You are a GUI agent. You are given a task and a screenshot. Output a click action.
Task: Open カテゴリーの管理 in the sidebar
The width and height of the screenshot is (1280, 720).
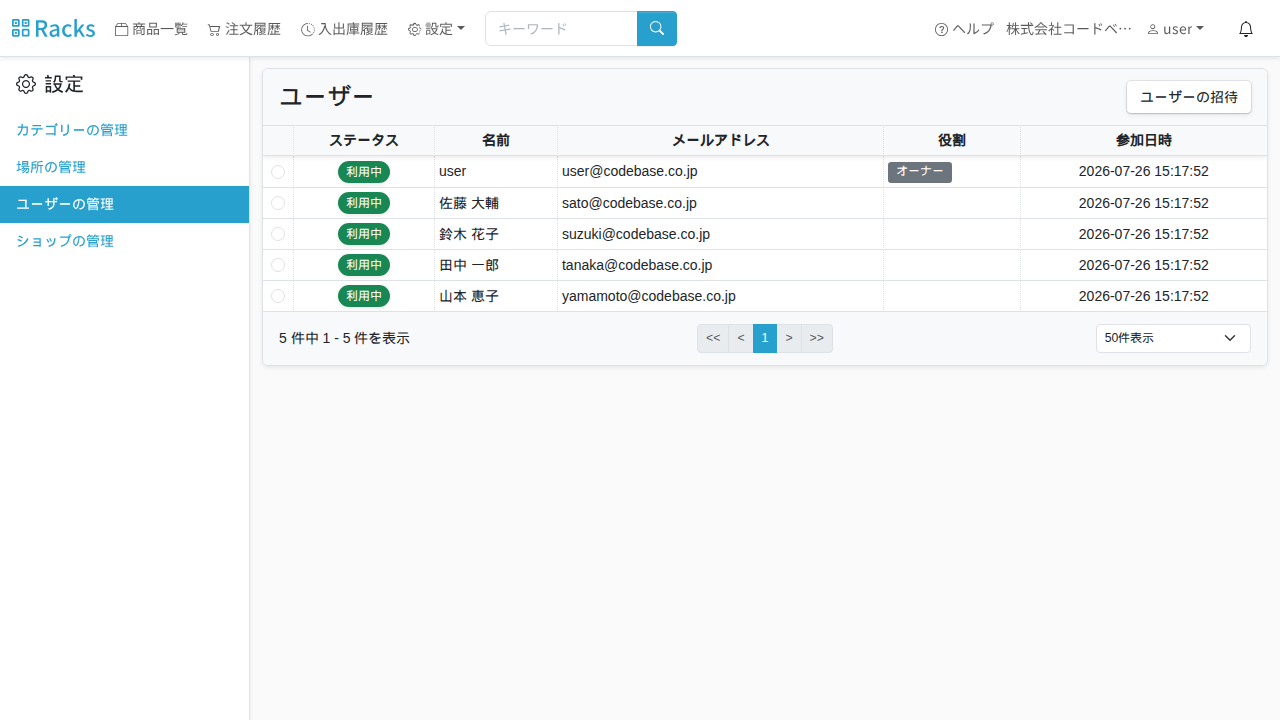(x=72, y=130)
